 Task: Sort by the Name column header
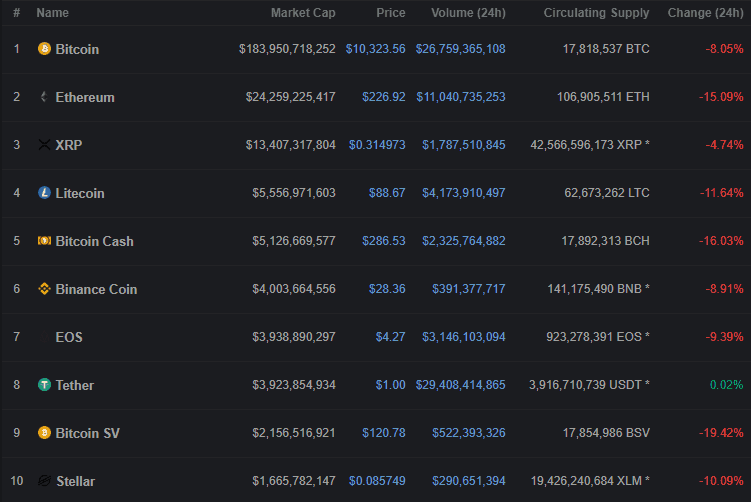click(52, 13)
